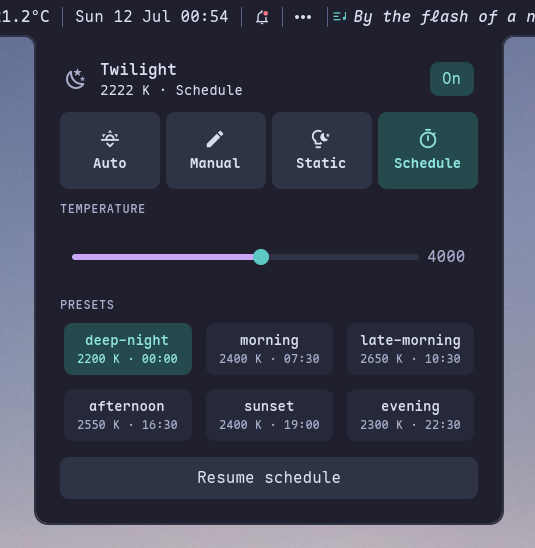Click the PRESETS section label
This screenshot has width=535, height=548.
pyautogui.click(x=87, y=305)
